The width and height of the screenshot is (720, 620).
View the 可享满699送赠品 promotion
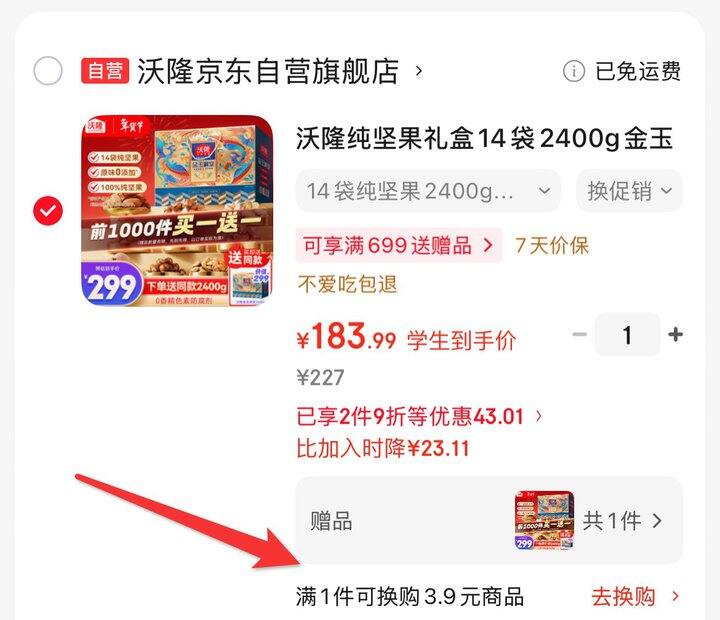pos(399,245)
